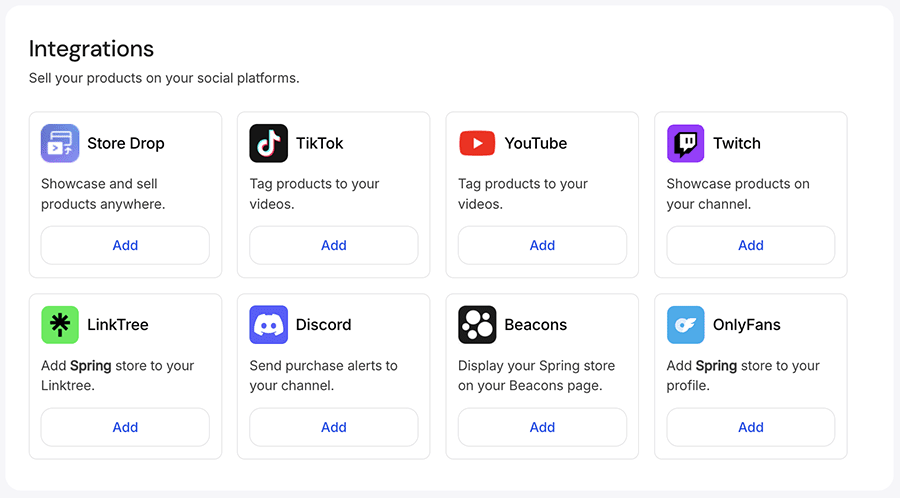
Task: Add the TikTok integration
Action: tap(333, 246)
